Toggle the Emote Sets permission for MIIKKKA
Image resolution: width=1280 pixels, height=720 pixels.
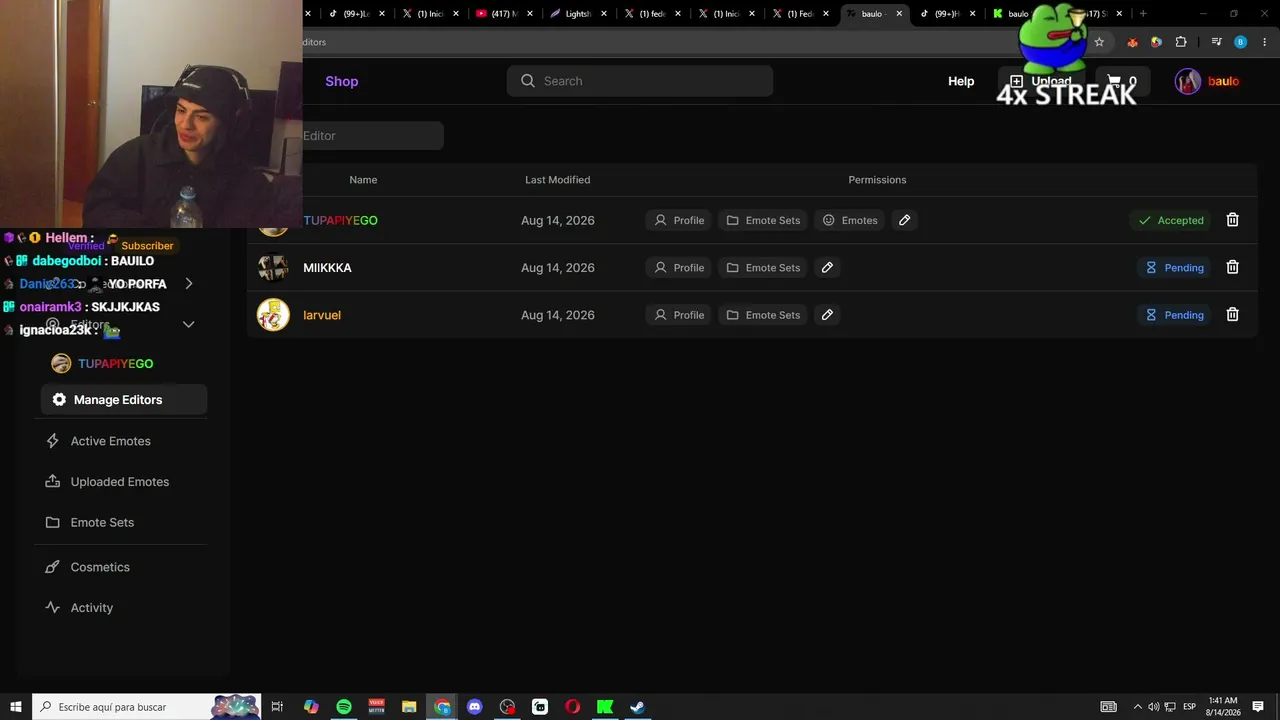point(763,267)
